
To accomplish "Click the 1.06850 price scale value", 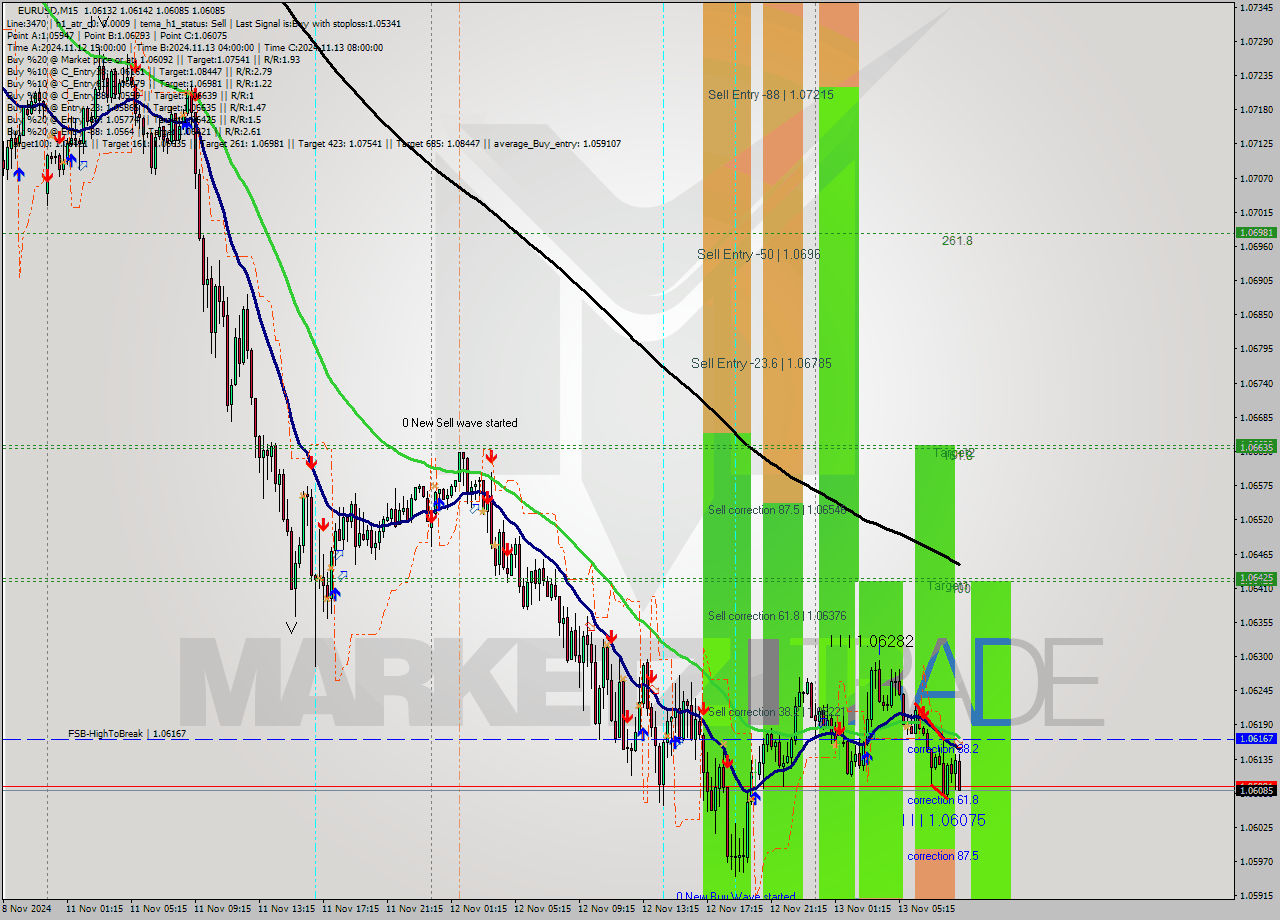I will [x=1256, y=314].
